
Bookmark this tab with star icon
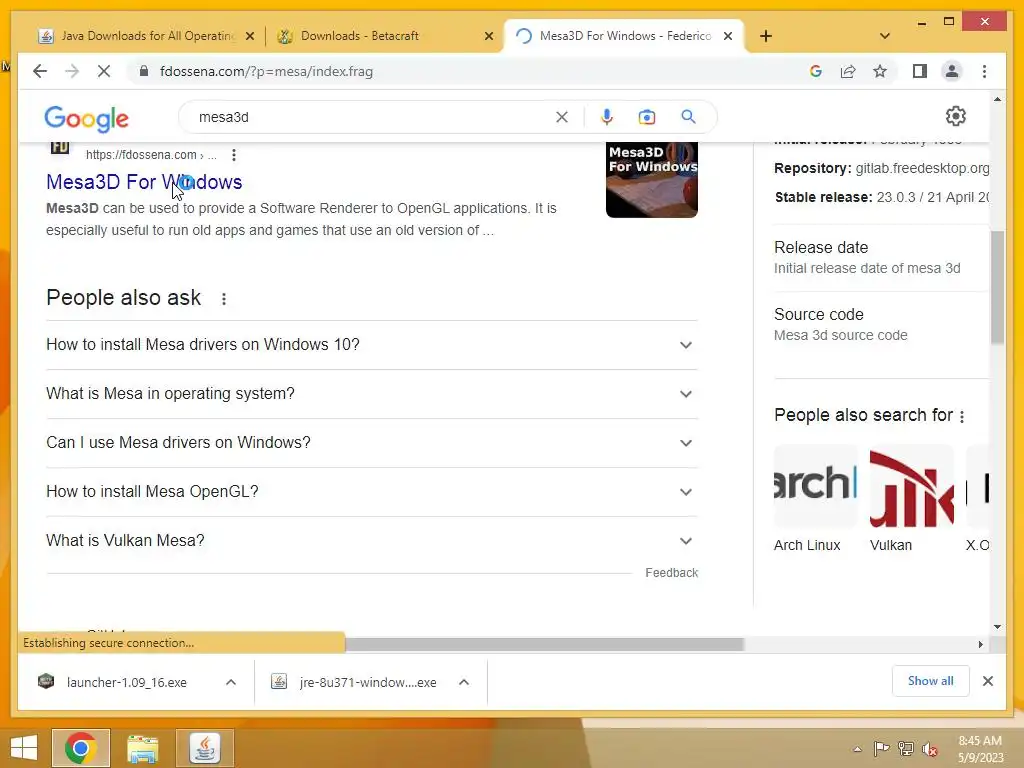click(x=880, y=71)
